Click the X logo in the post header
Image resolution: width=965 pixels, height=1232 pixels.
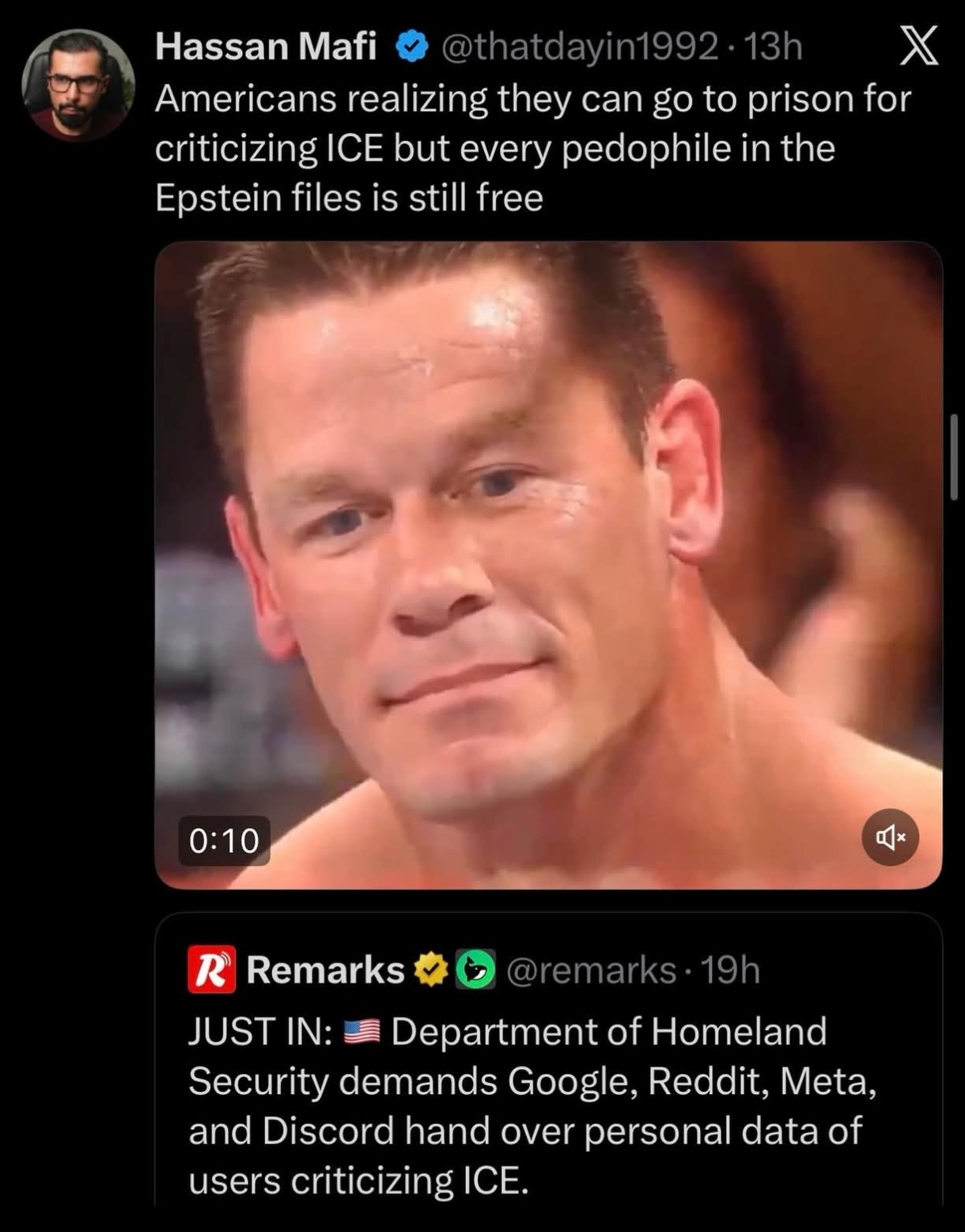click(x=920, y=46)
